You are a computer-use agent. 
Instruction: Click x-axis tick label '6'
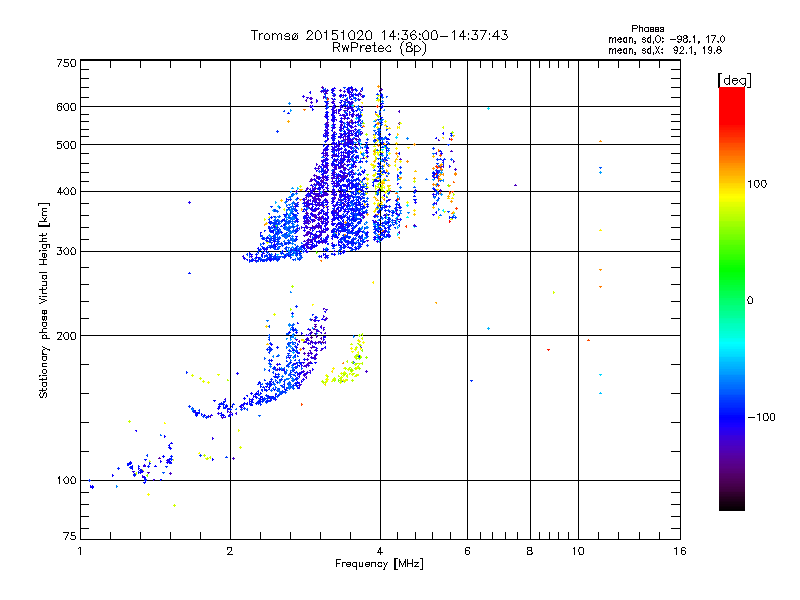click(467, 551)
